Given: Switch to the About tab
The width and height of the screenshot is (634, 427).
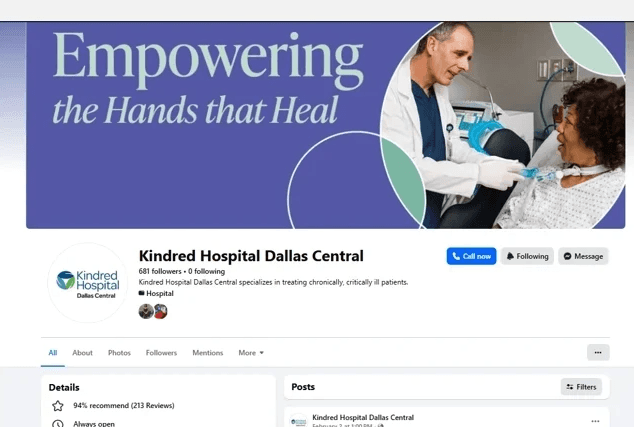Looking at the screenshot, I should 82,353.
